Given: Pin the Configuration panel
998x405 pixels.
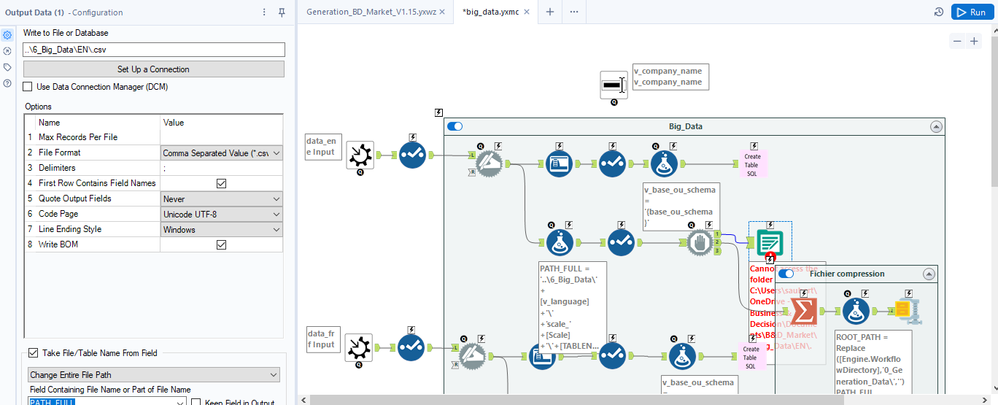Looking at the screenshot, I should pos(282,12).
